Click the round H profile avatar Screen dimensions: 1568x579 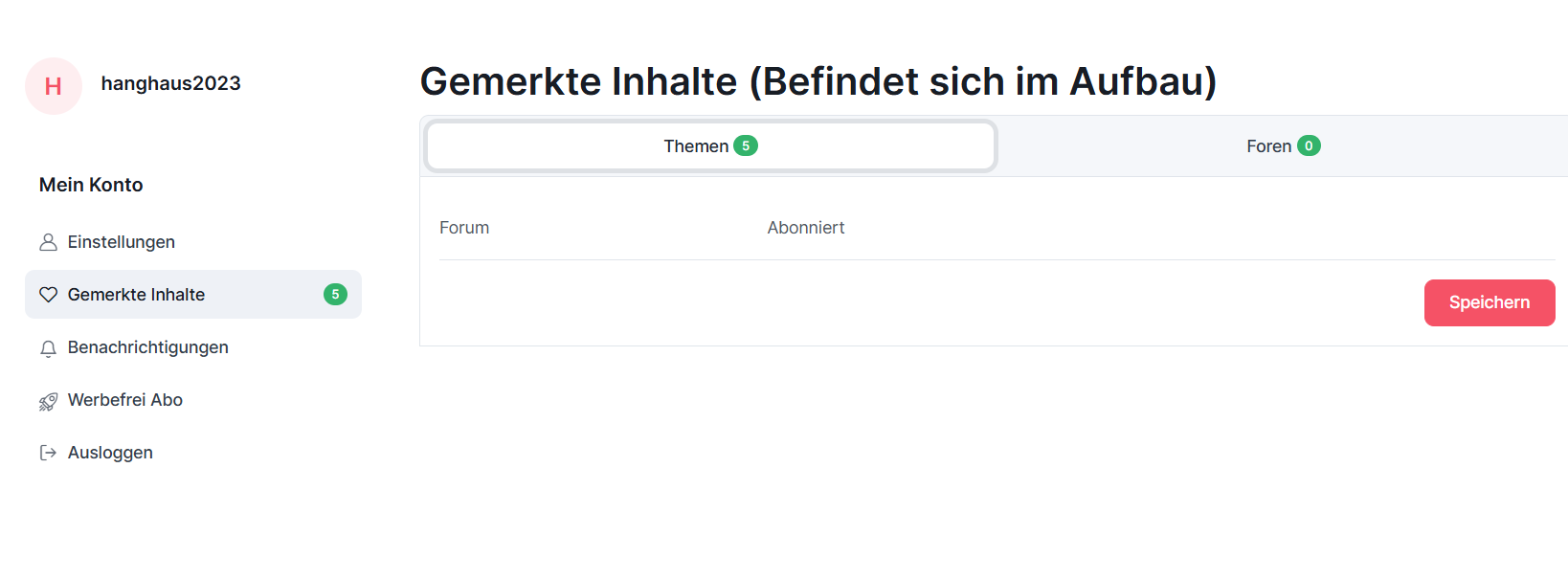coord(54,86)
